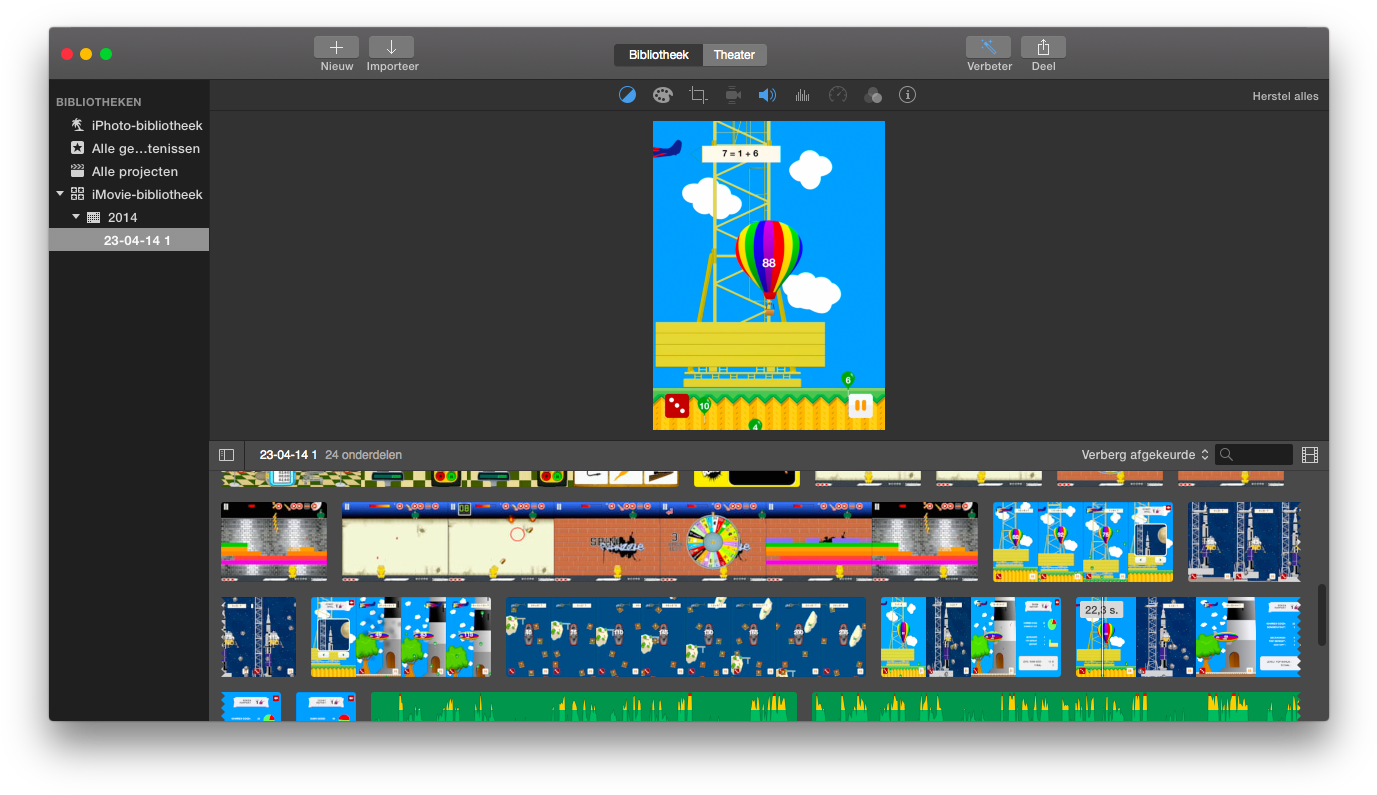This screenshot has width=1377, height=795.
Task: Open the volume adjustment controls
Action: coord(767,95)
